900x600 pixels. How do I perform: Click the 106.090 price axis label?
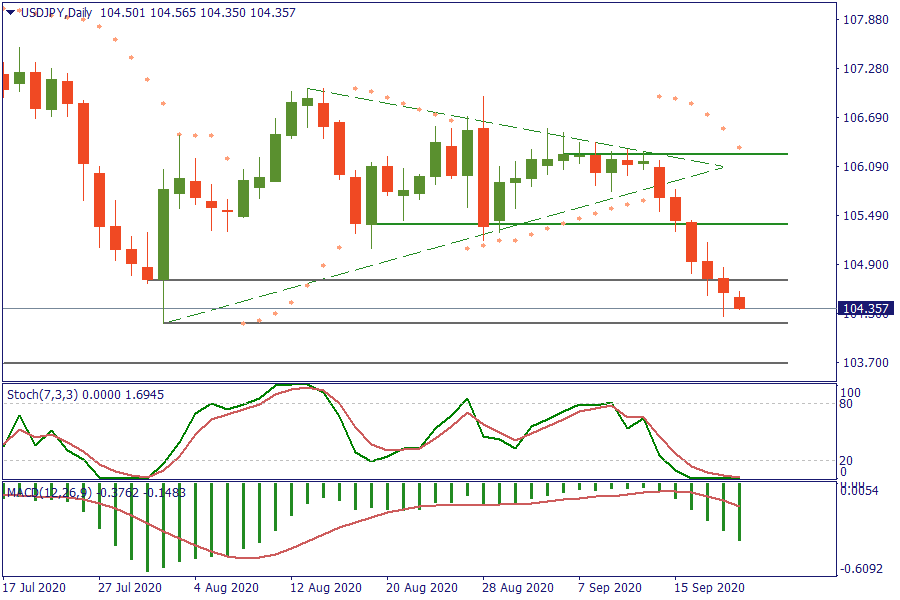point(866,167)
